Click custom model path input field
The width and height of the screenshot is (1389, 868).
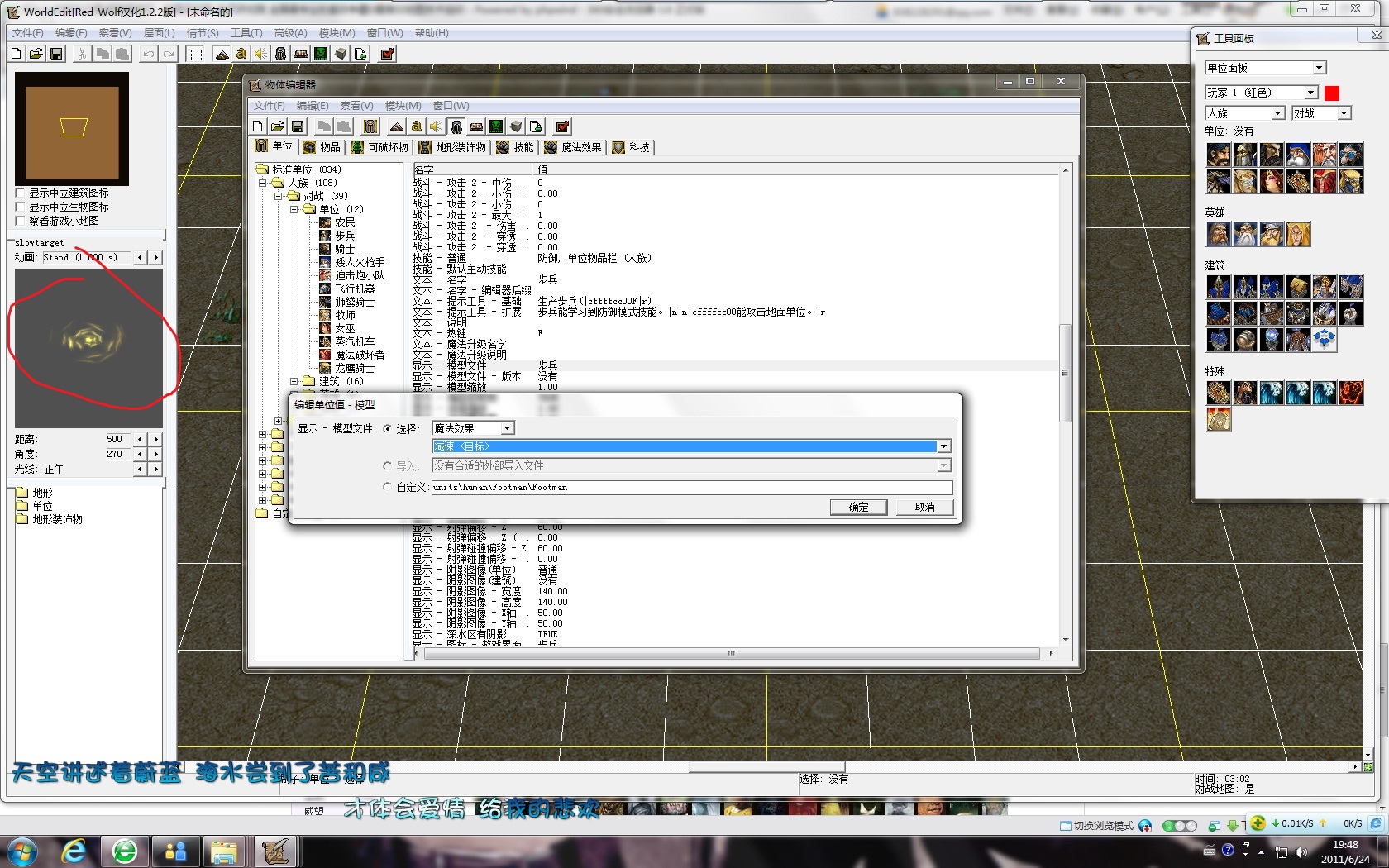coord(691,487)
